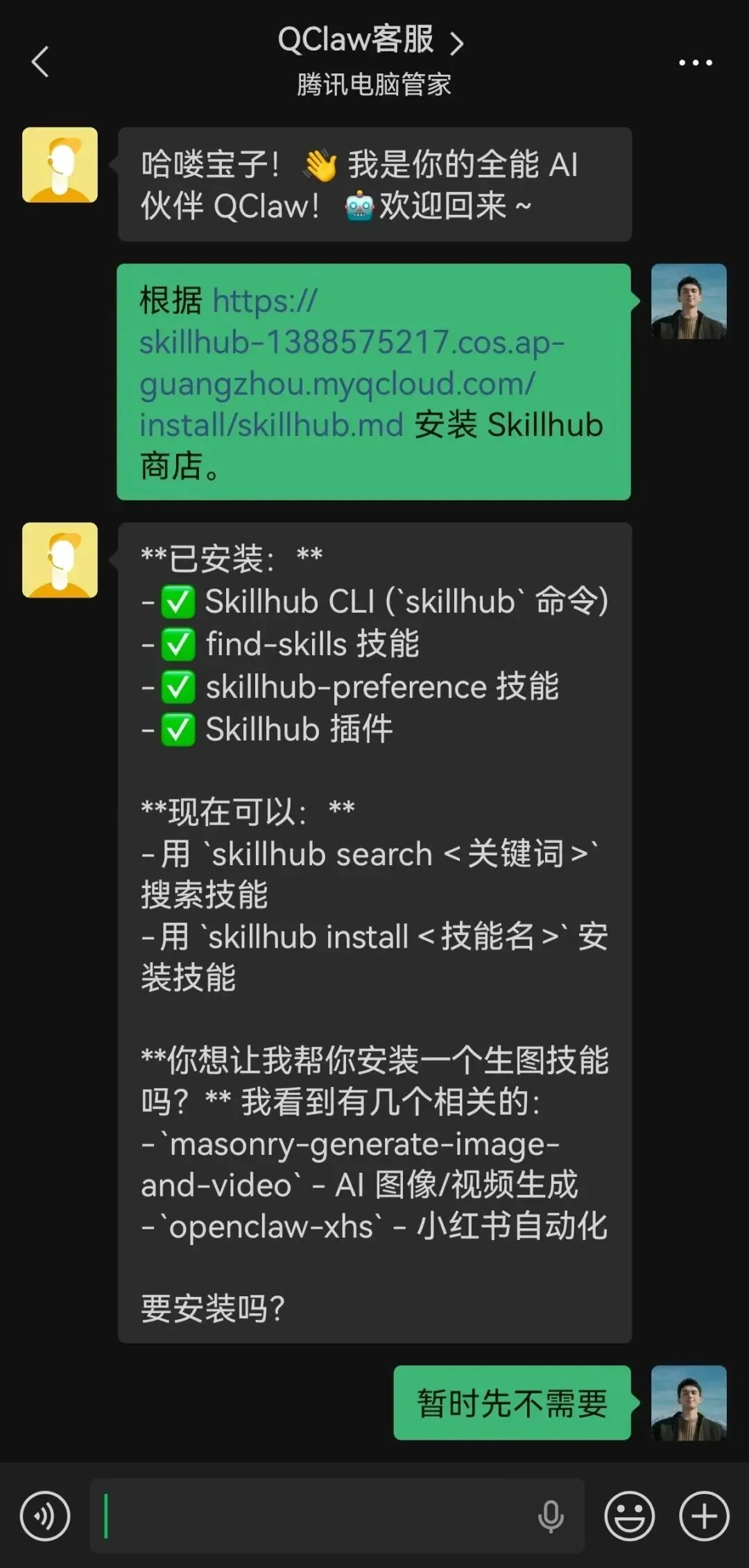Screen dimensions: 749x1568
Task: Open the plus attachments menu
Action: [704, 1516]
